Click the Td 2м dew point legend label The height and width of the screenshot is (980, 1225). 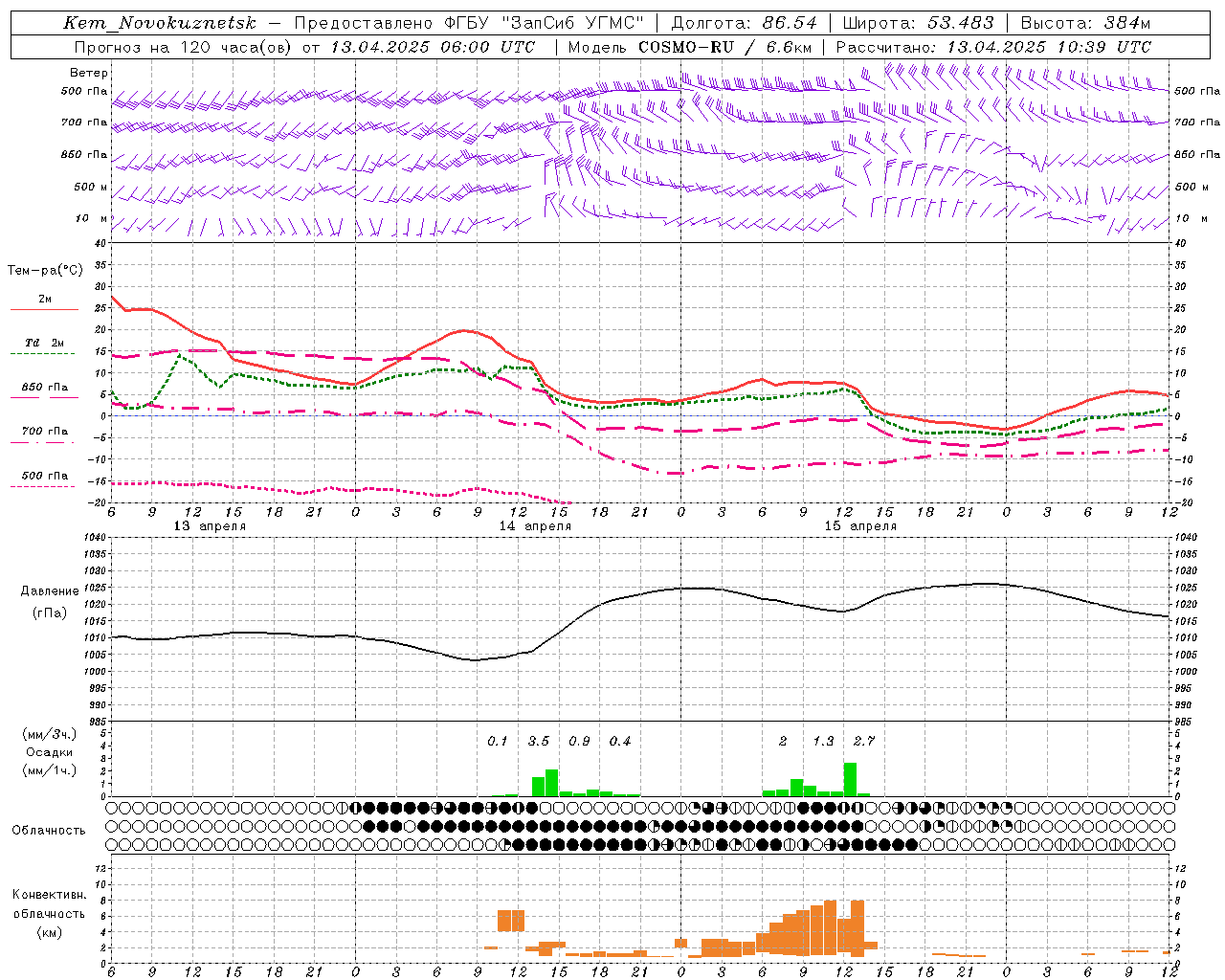click(44, 343)
